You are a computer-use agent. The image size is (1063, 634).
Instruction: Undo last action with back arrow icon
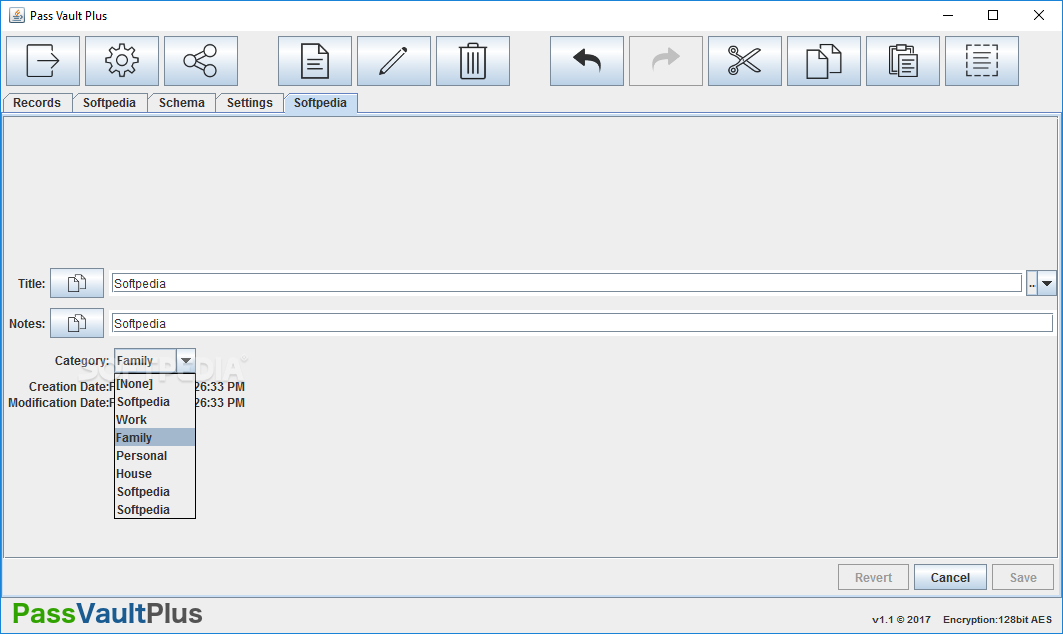pos(586,61)
